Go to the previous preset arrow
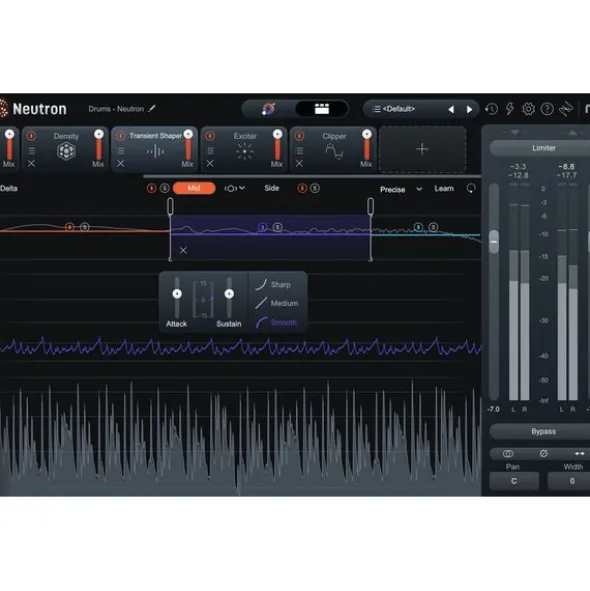Image resolution: width=590 pixels, height=591 pixels. (x=451, y=109)
